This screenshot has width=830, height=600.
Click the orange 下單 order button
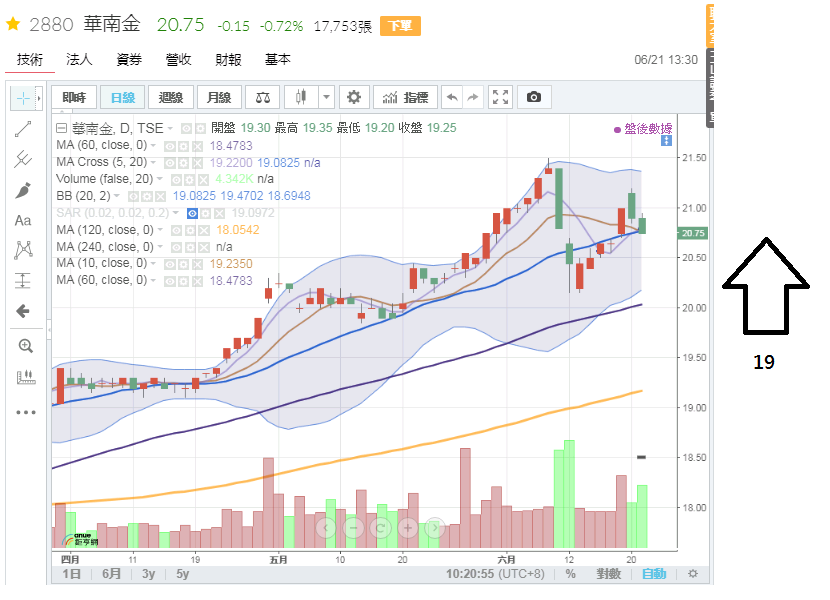tap(400, 26)
